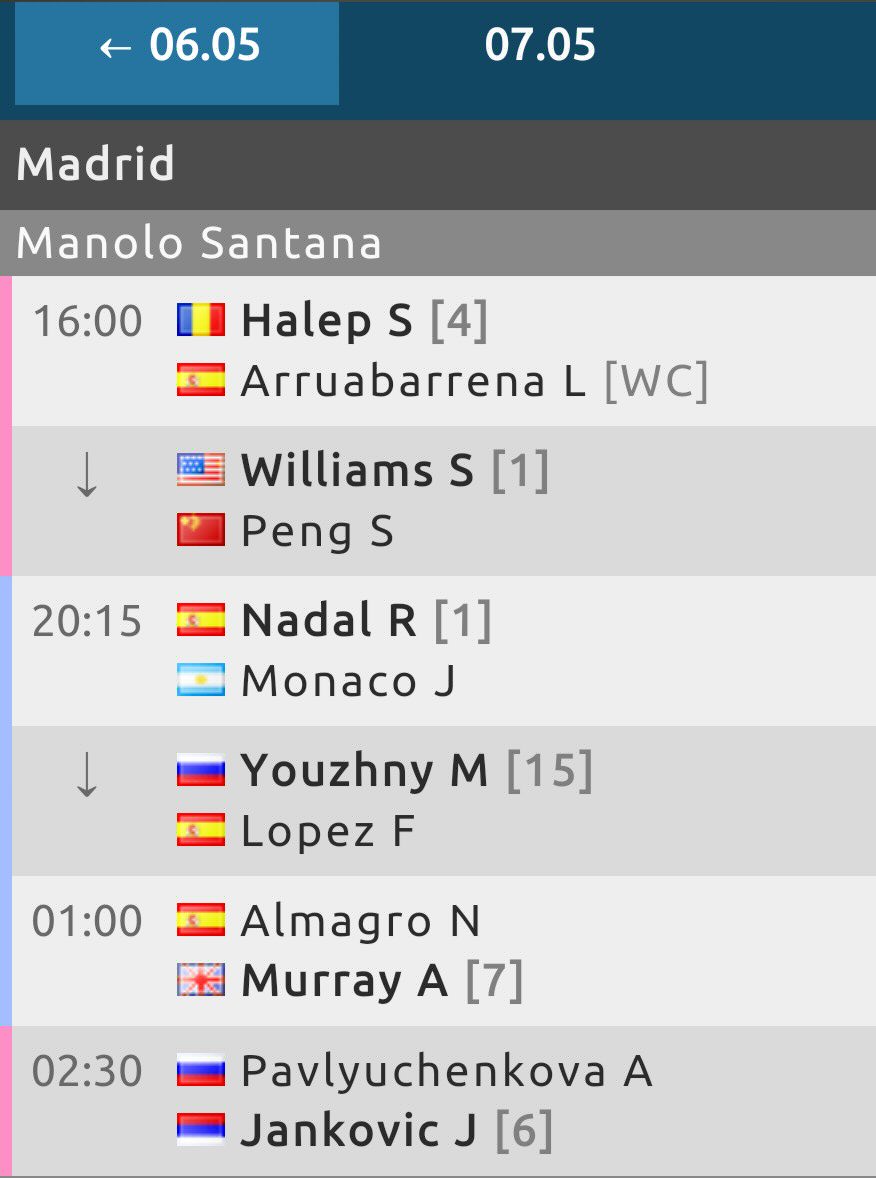The image size is (876, 1178).
Task: Select the Manolo Santana court header
Action: 199,243
